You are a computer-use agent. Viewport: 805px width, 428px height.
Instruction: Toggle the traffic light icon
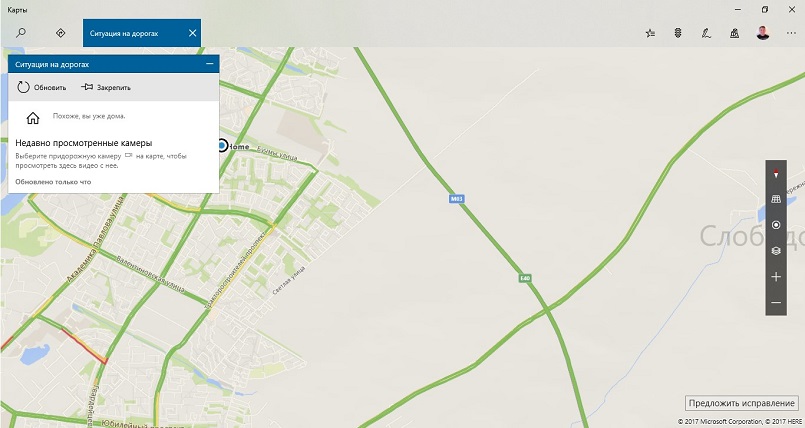(678, 33)
